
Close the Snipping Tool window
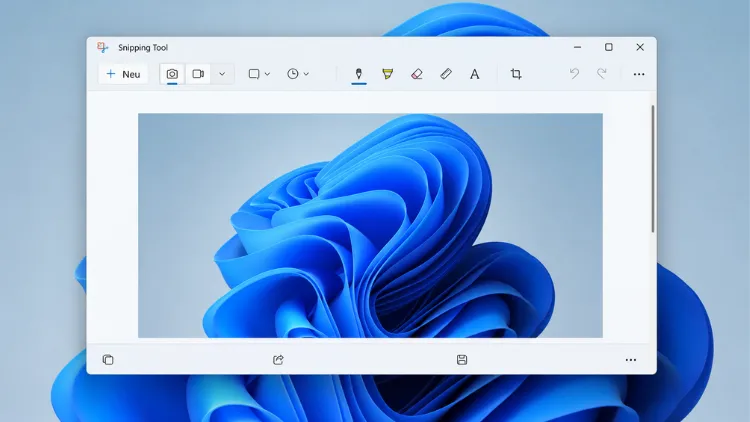point(640,47)
